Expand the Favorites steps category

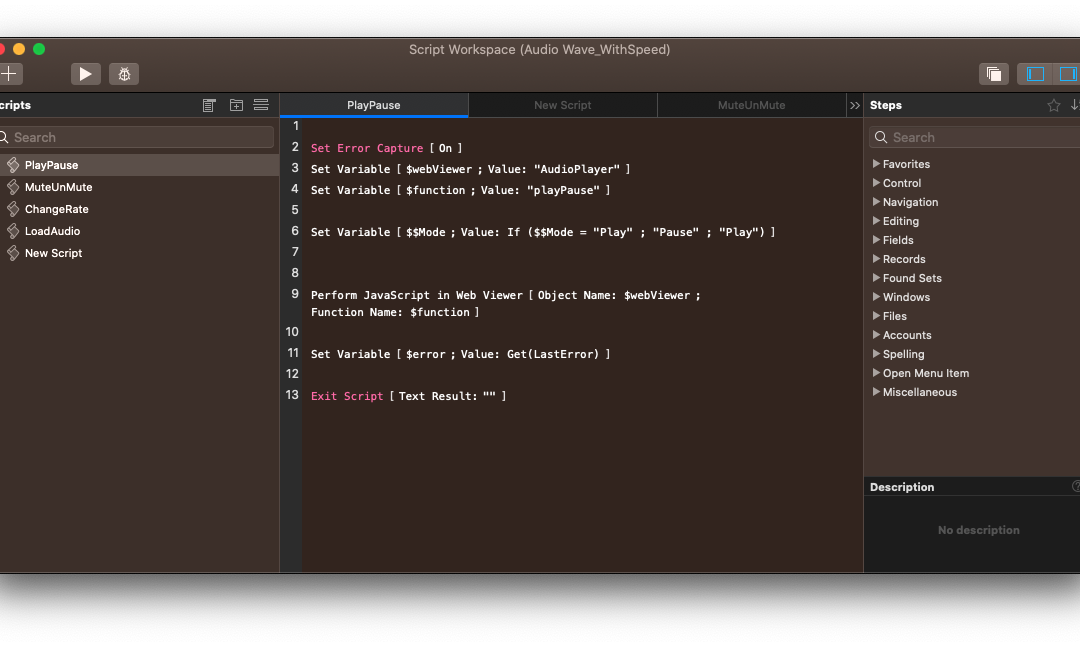point(876,164)
